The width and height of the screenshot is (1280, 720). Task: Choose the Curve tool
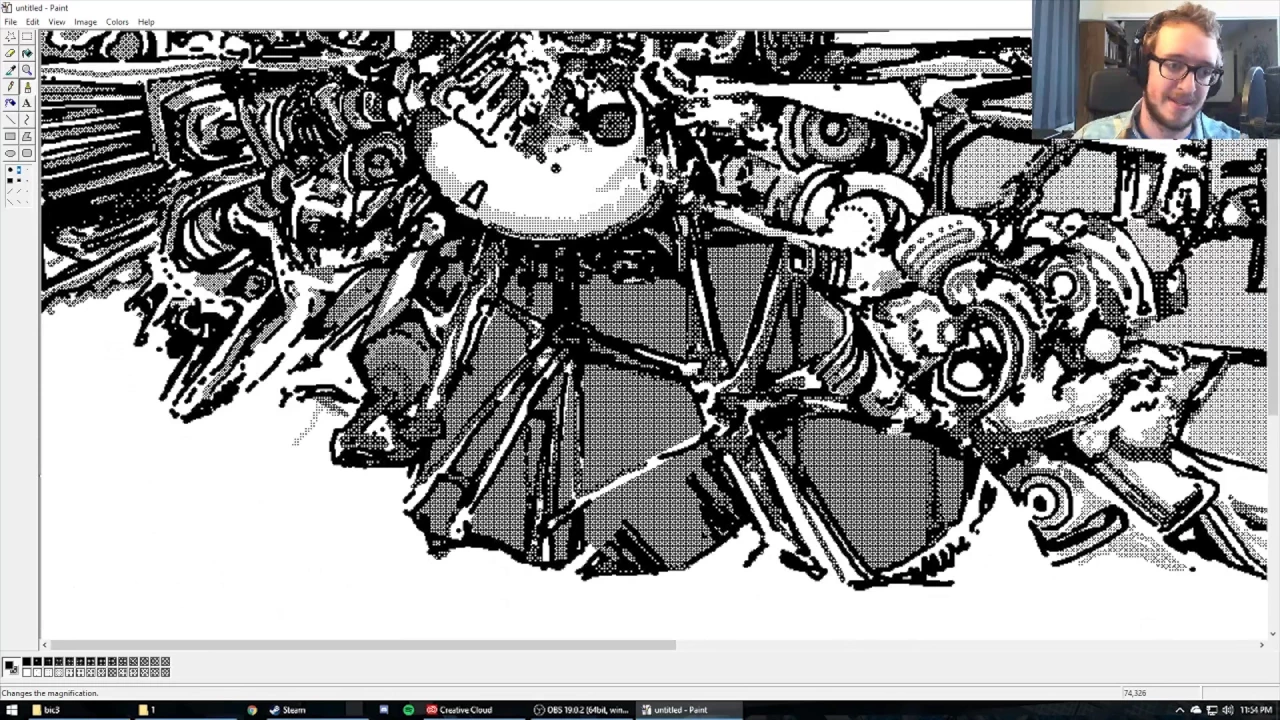click(27, 120)
